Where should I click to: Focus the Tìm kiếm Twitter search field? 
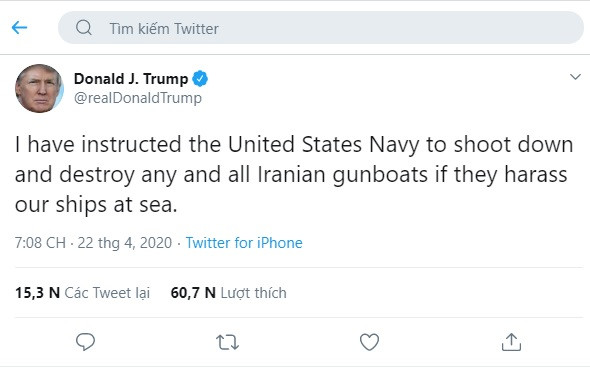[321, 27]
